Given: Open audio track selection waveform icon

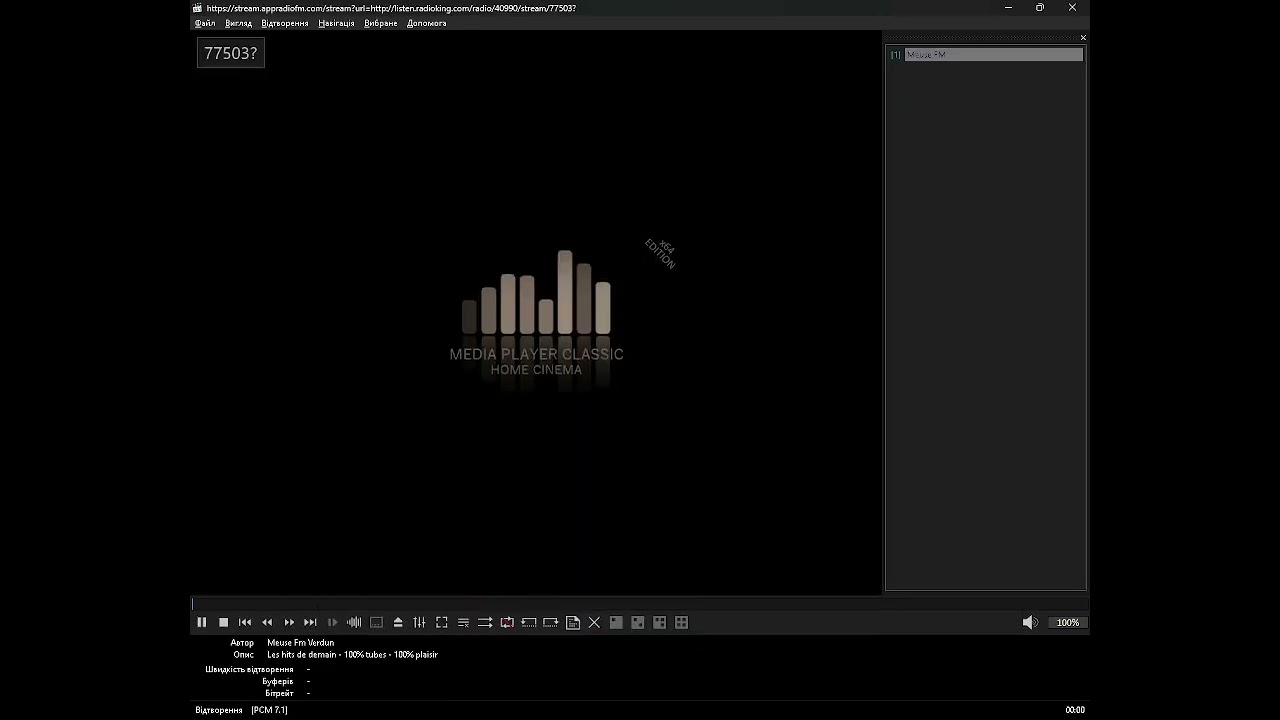Looking at the screenshot, I should (354, 622).
